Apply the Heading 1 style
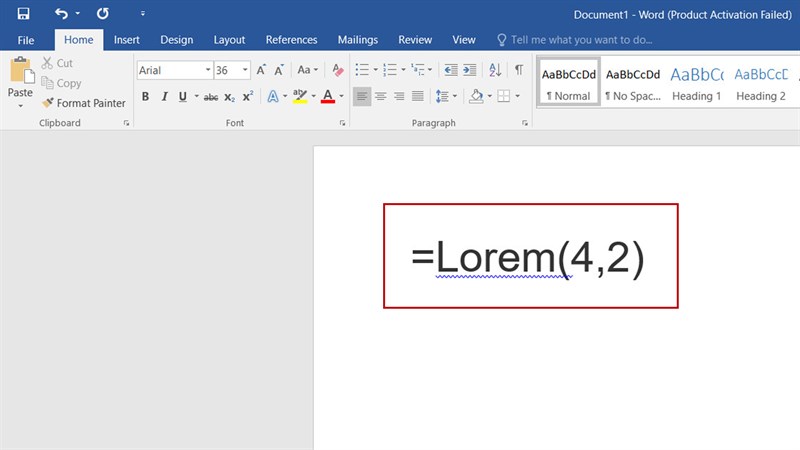Viewport: 800px width, 450px height. pos(697,83)
